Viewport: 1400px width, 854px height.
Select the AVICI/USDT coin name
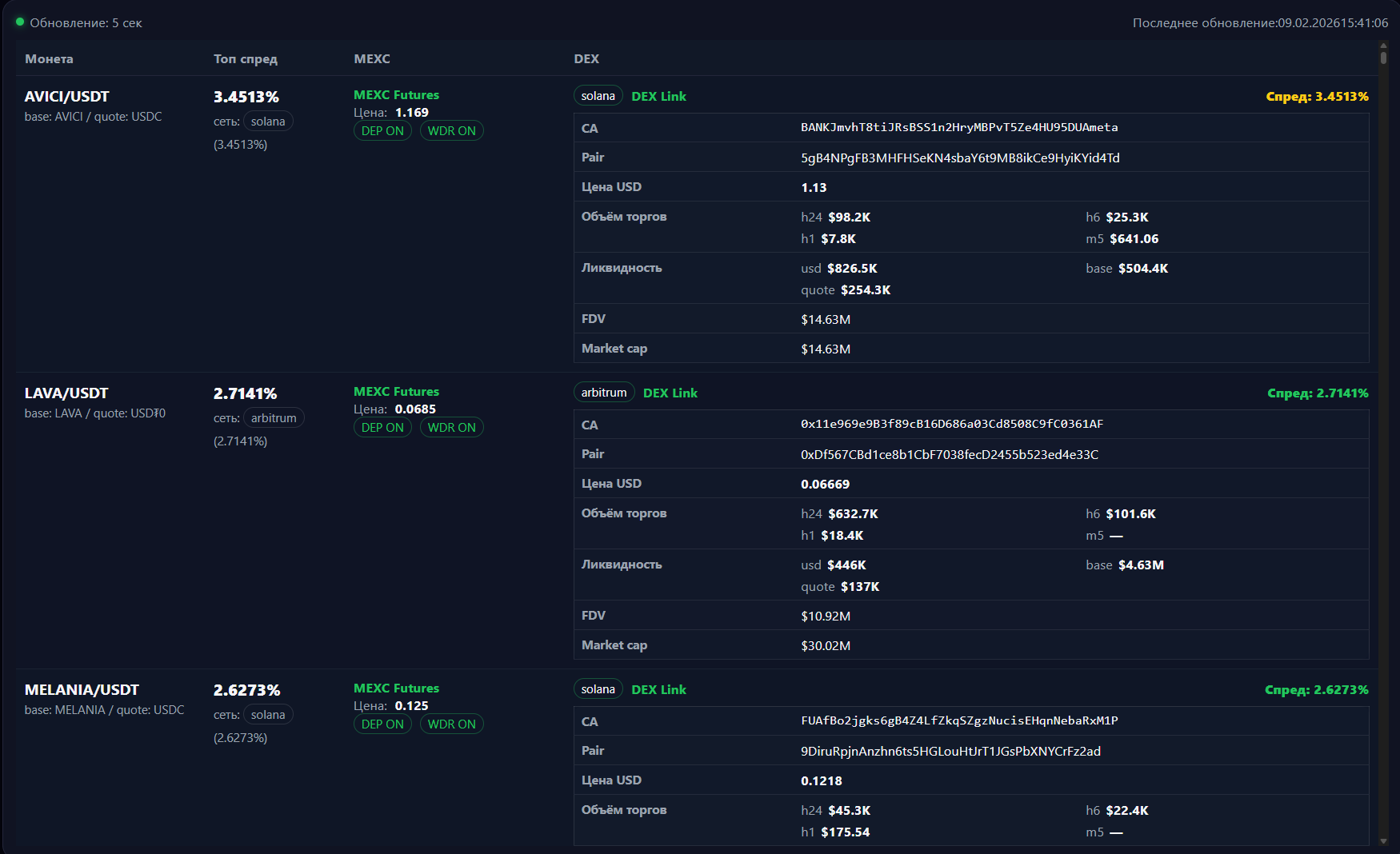click(67, 97)
